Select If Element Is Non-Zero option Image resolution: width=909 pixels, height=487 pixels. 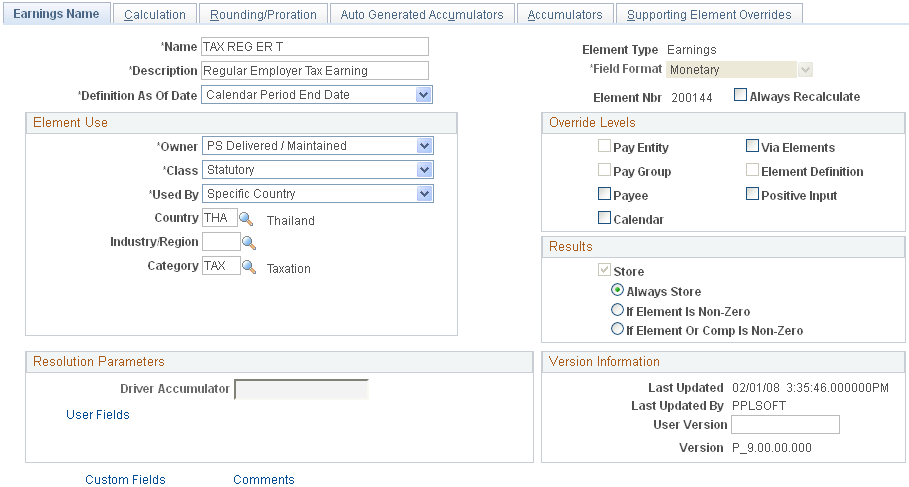(617, 310)
